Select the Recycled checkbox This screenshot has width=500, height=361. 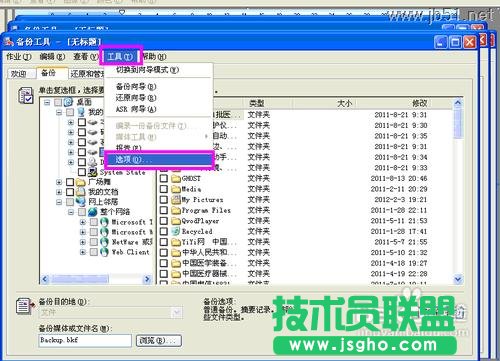pyautogui.click(x=163, y=231)
